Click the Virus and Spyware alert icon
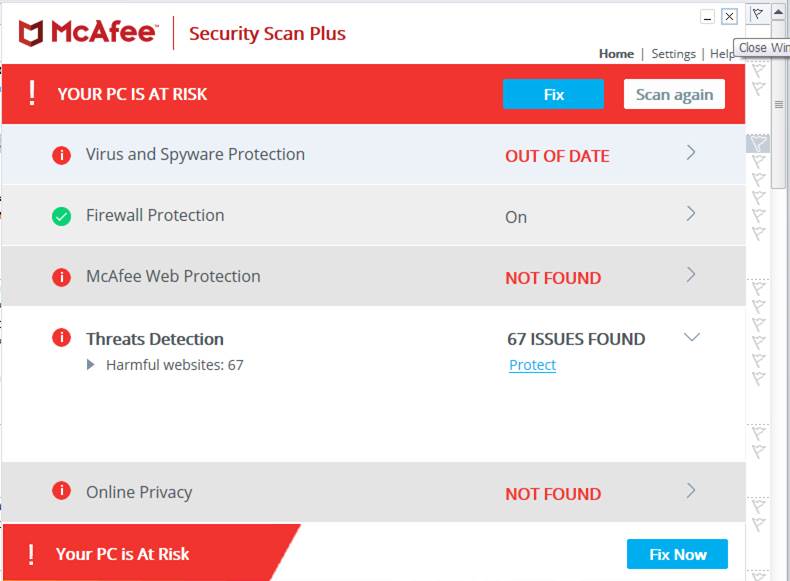 (61, 155)
